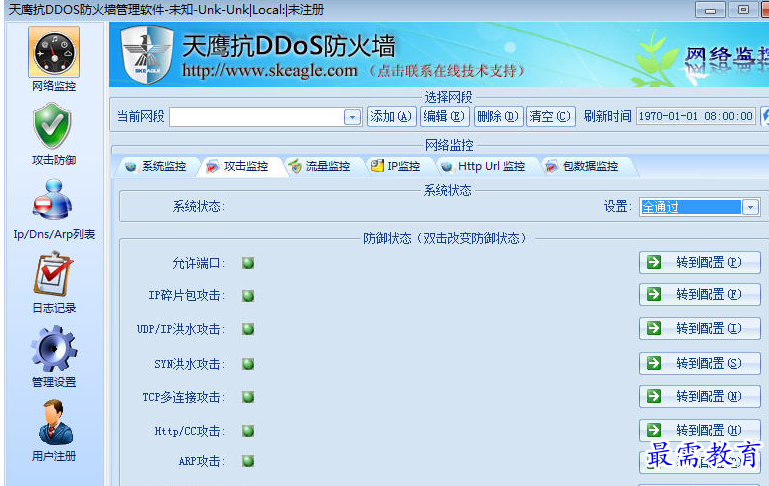Expand the 当前网段 dropdown arrow

(x=352, y=117)
